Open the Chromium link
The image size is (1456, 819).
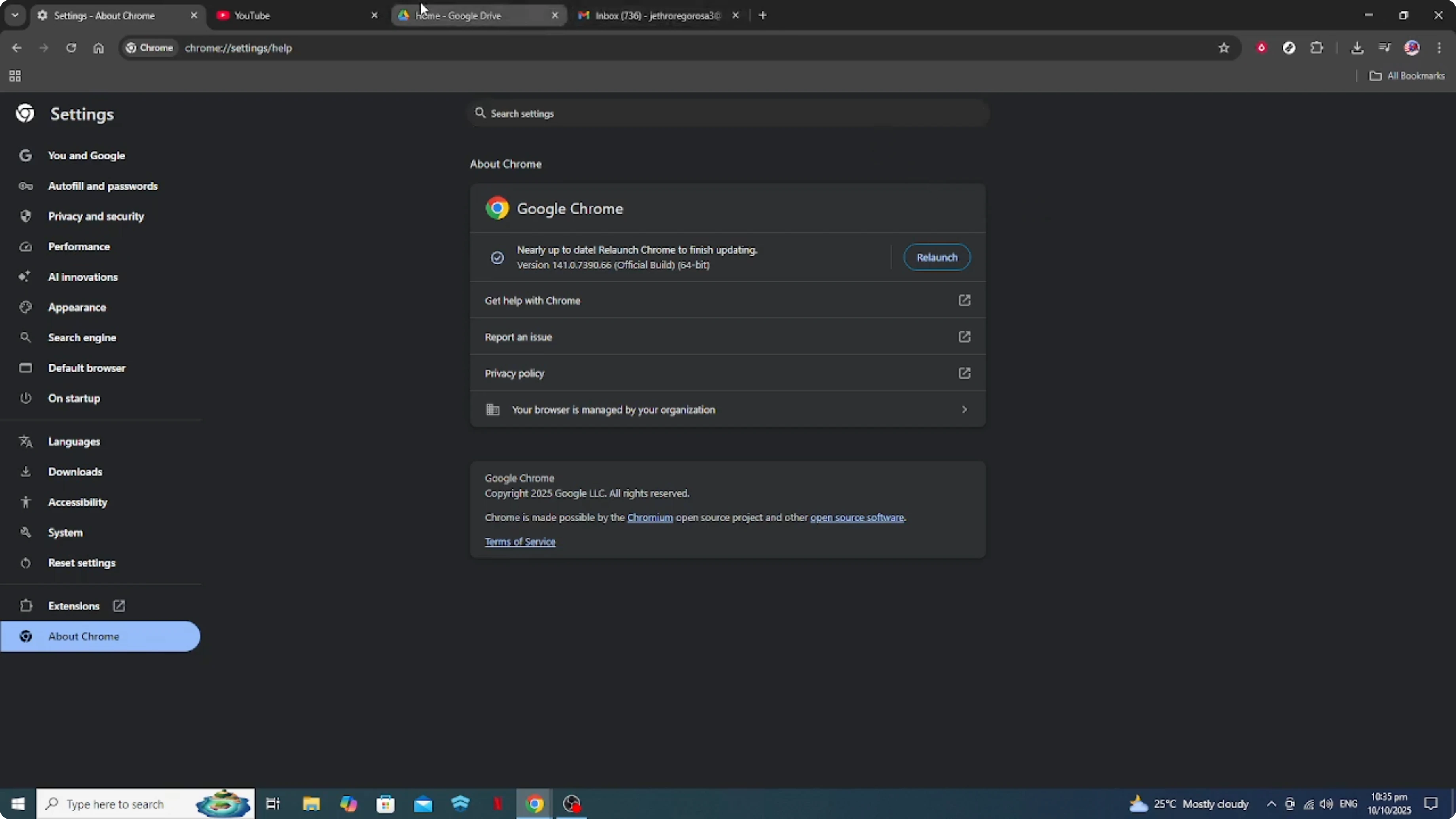pos(650,517)
